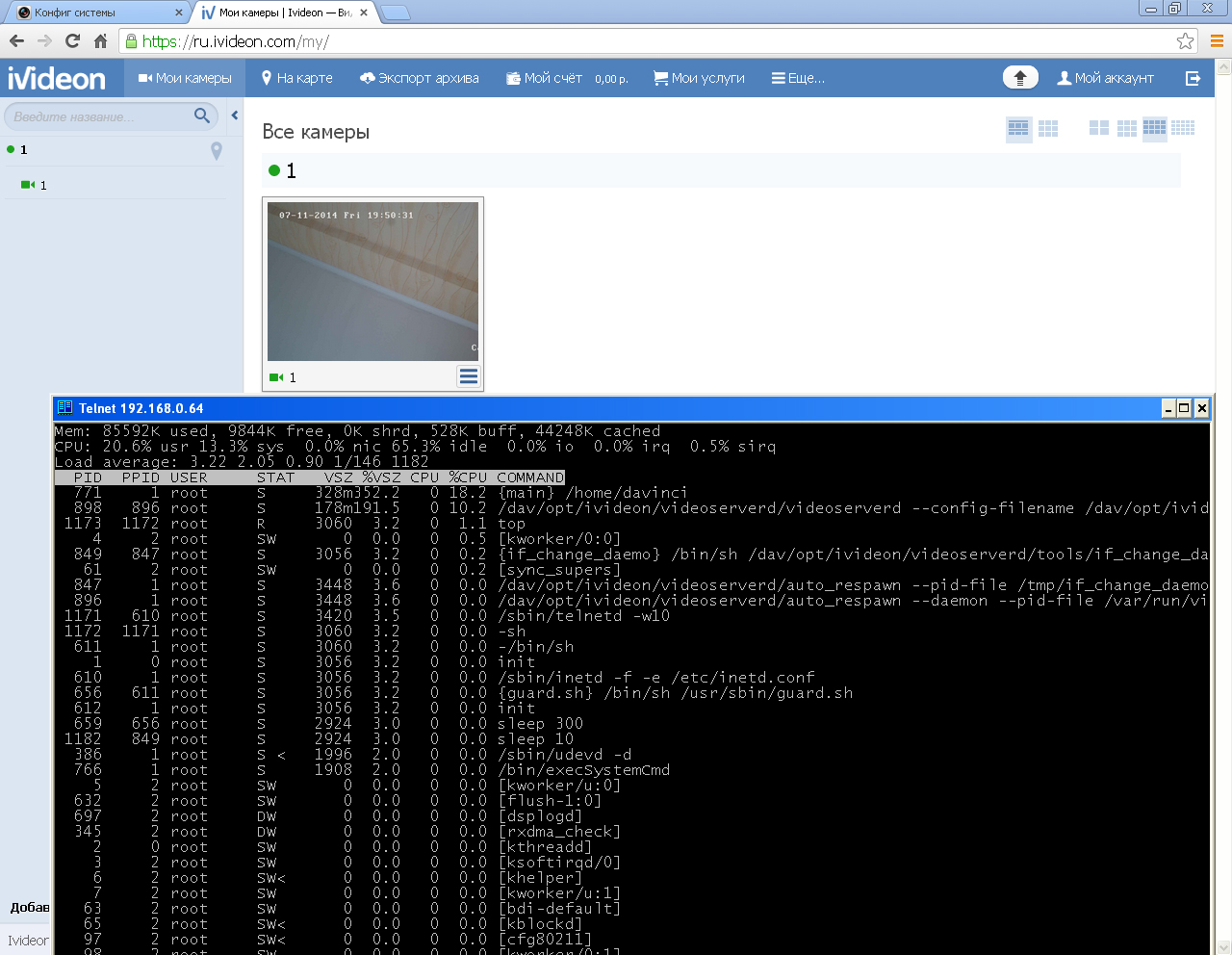1232x955 pixels.
Task: Switch to grouped list layout view
Action: [1018, 128]
